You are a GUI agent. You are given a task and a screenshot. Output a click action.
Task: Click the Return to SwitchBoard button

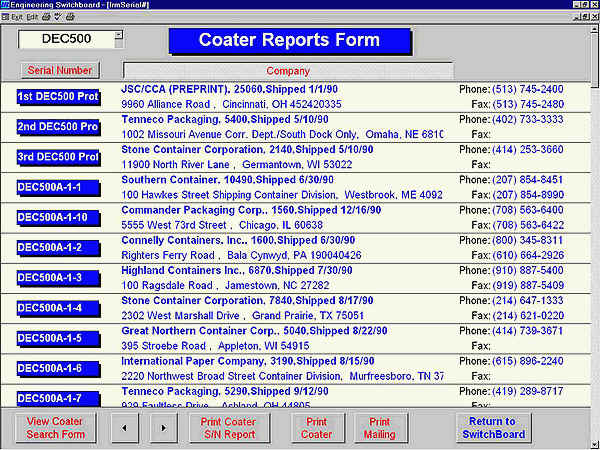pos(493,428)
